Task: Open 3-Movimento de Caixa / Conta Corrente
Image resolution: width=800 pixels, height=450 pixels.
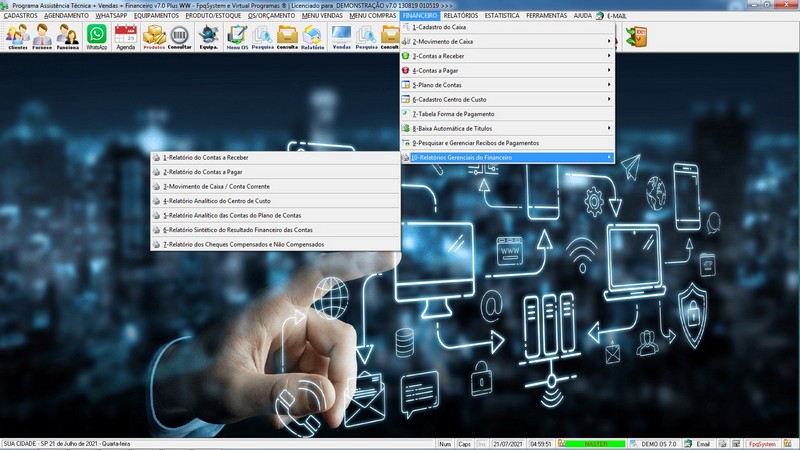Action: [275, 186]
